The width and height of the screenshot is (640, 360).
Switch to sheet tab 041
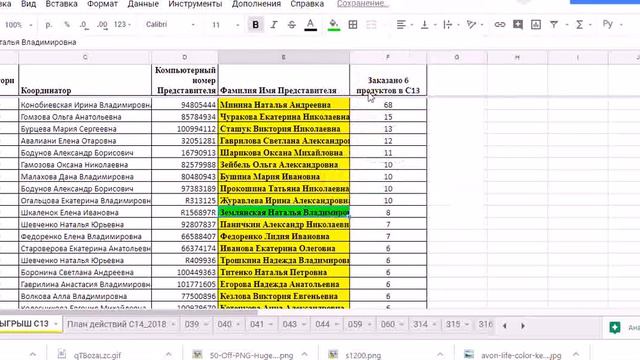(x=257, y=324)
